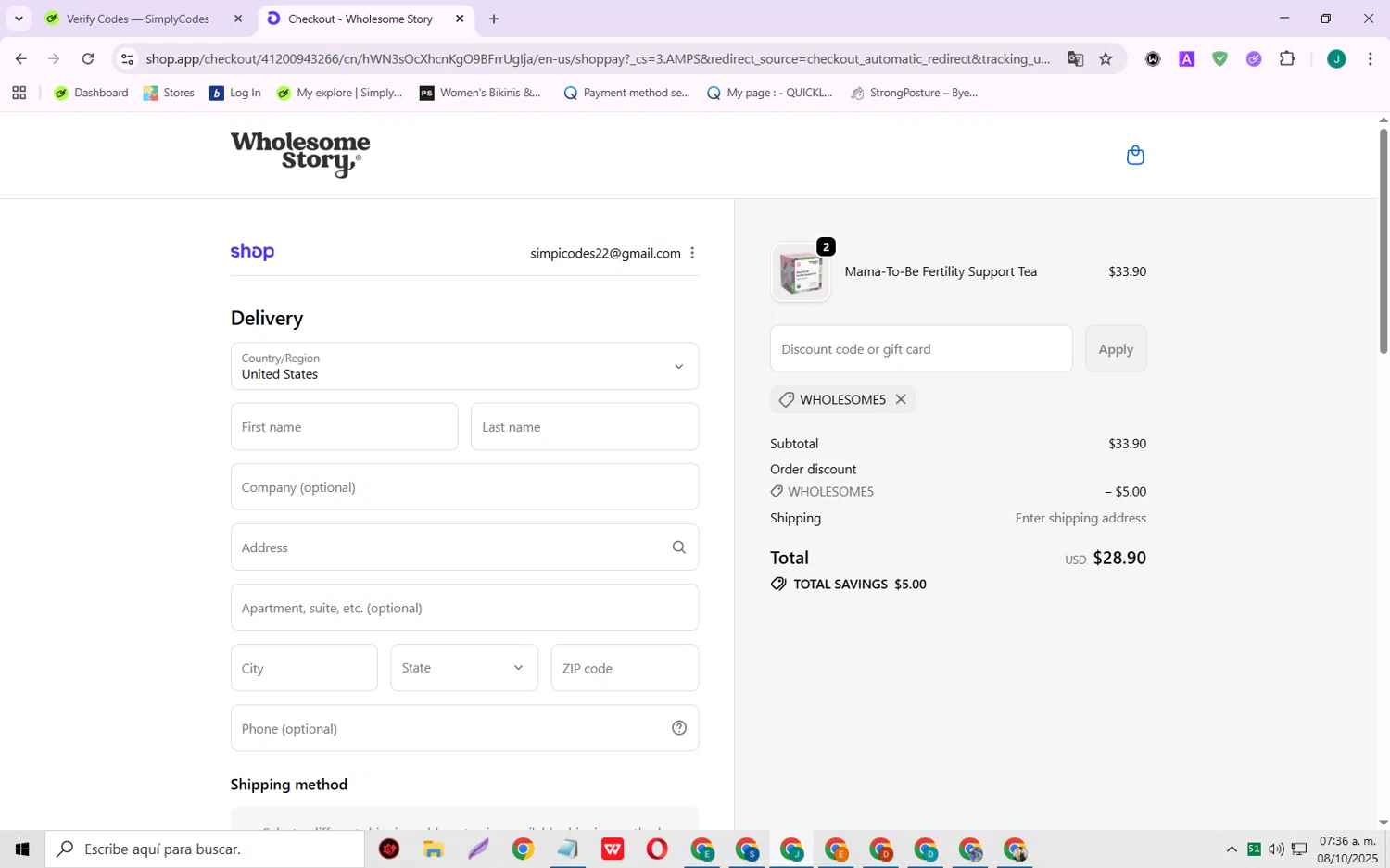The height and width of the screenshot is (868, 1390).
Task: Click the address bar URL
Action: click(598, 58)
